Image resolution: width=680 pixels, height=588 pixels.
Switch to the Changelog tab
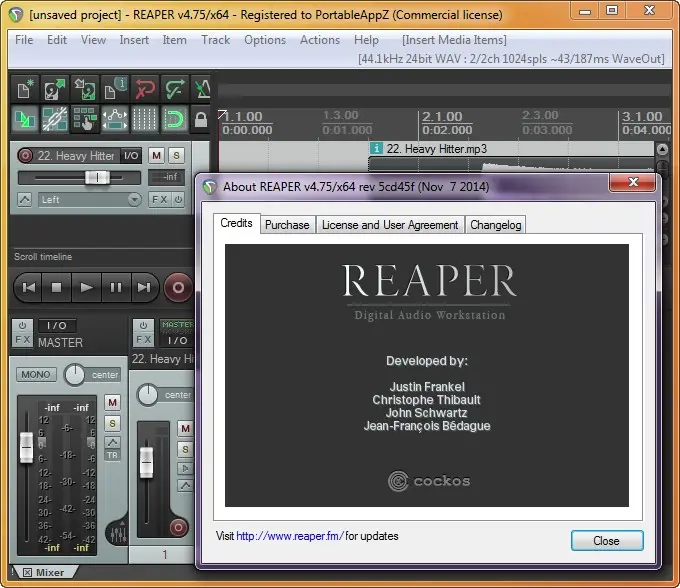pos(496,225)
